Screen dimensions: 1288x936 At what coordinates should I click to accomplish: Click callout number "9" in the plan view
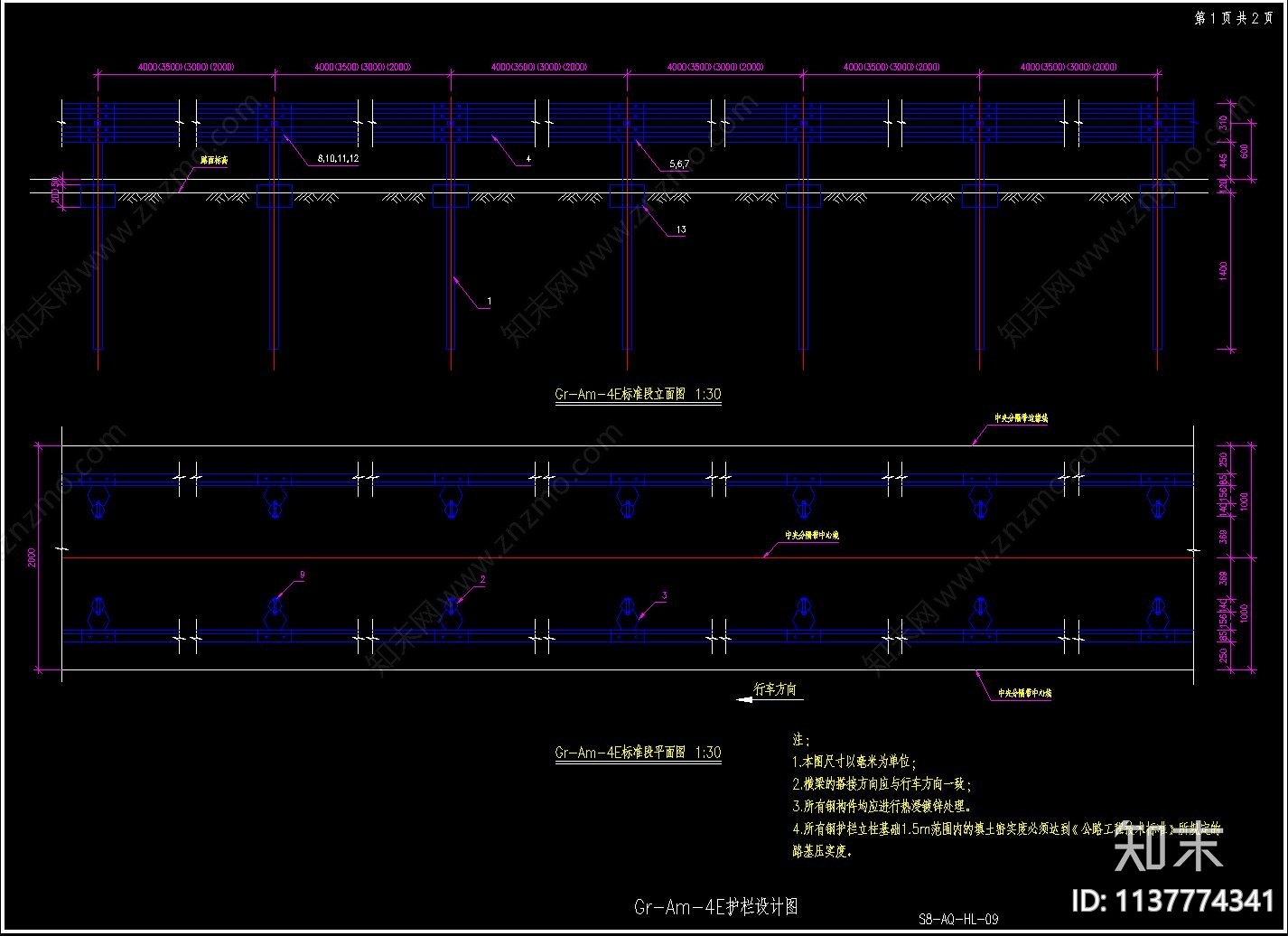(302, 575)
